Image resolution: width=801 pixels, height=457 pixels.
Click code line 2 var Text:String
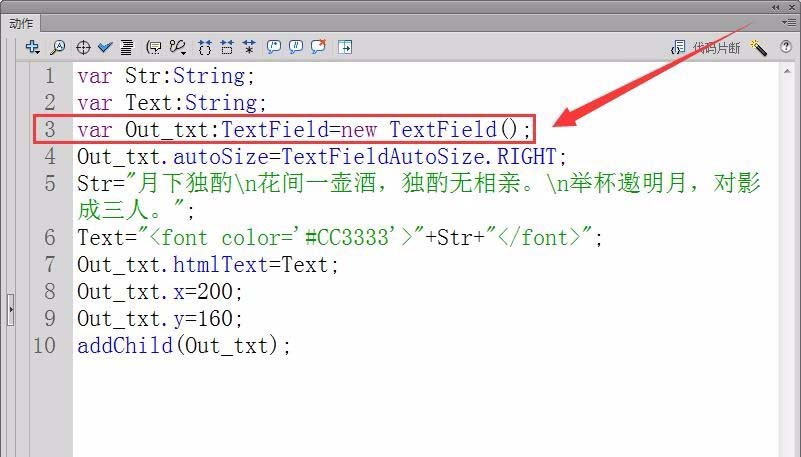tap(172, 102)
